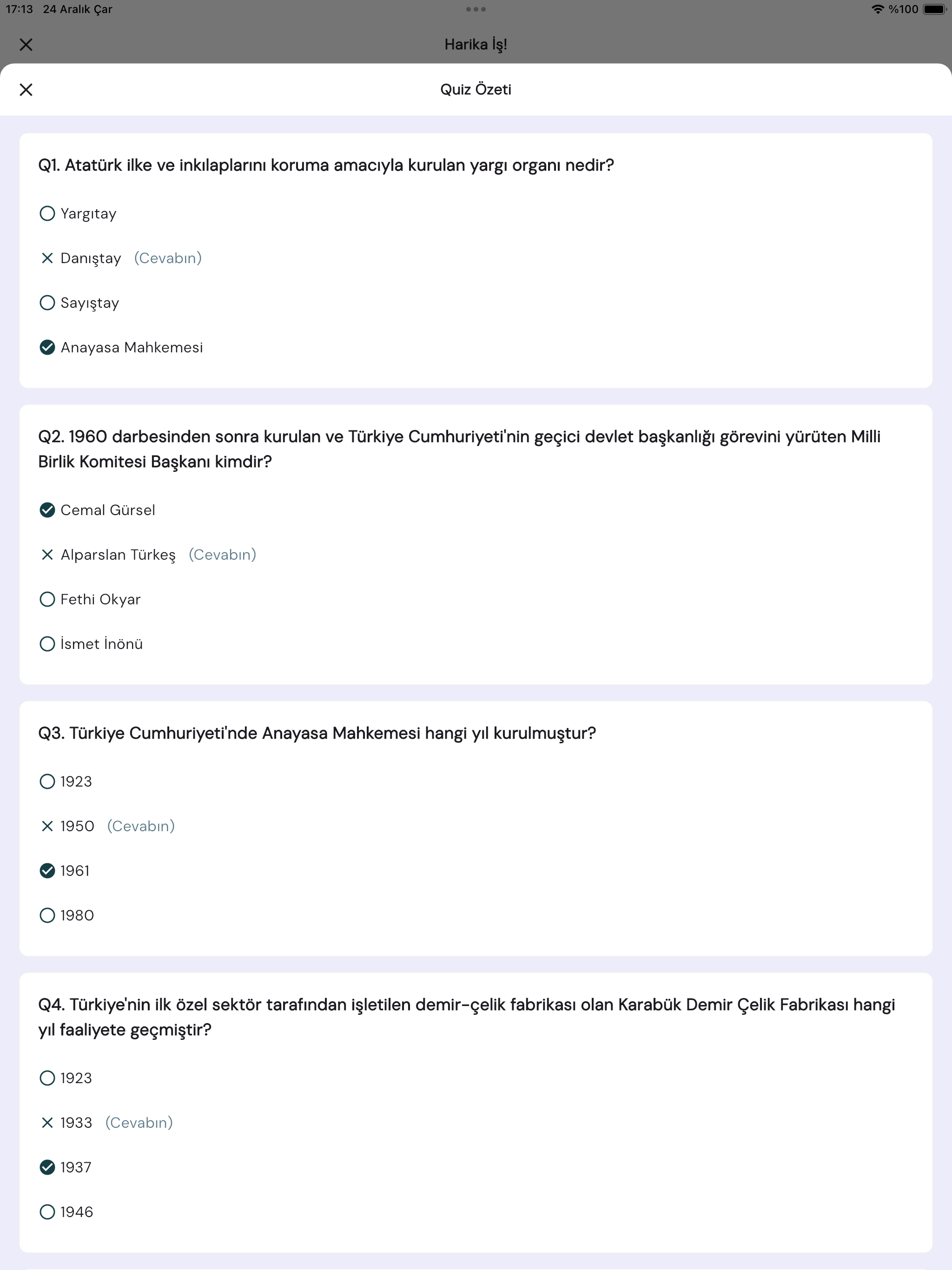This screenshot has width=952, height=1270.
Task: Tap the checkmark icon beside Anayasa Mahkemesi
Action: [47, 347]
